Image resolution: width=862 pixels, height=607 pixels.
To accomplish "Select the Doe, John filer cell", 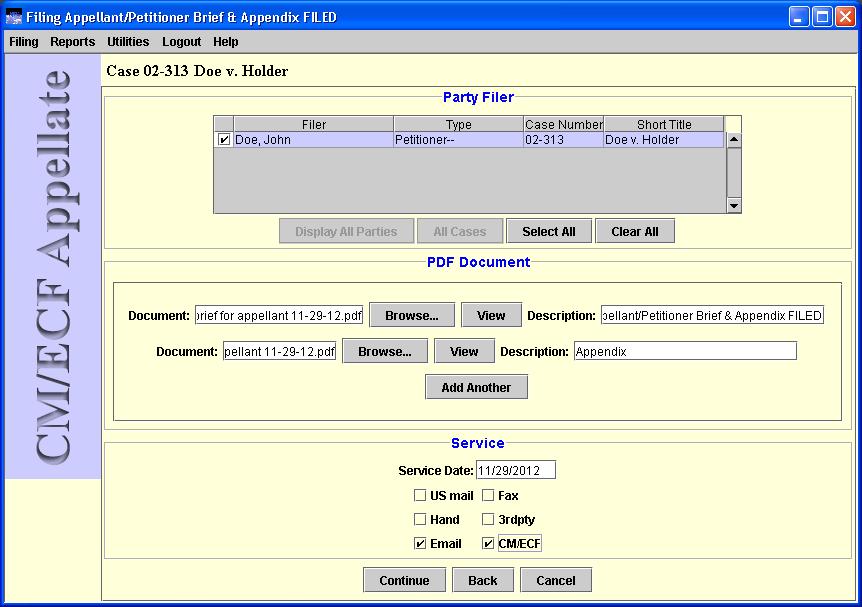I will tap(314, 140).
